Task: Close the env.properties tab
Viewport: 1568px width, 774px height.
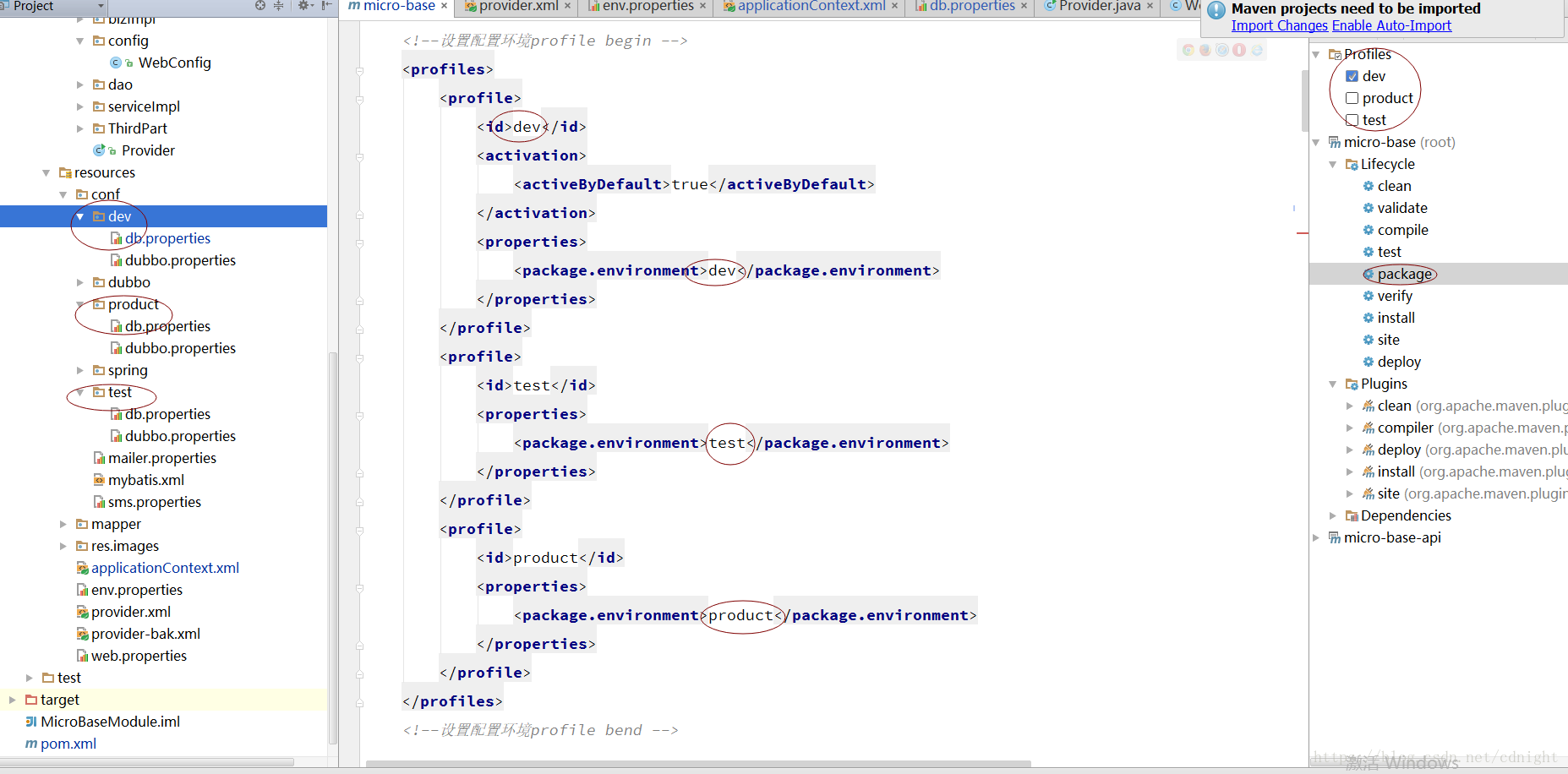Action: (x=702, y=6)
